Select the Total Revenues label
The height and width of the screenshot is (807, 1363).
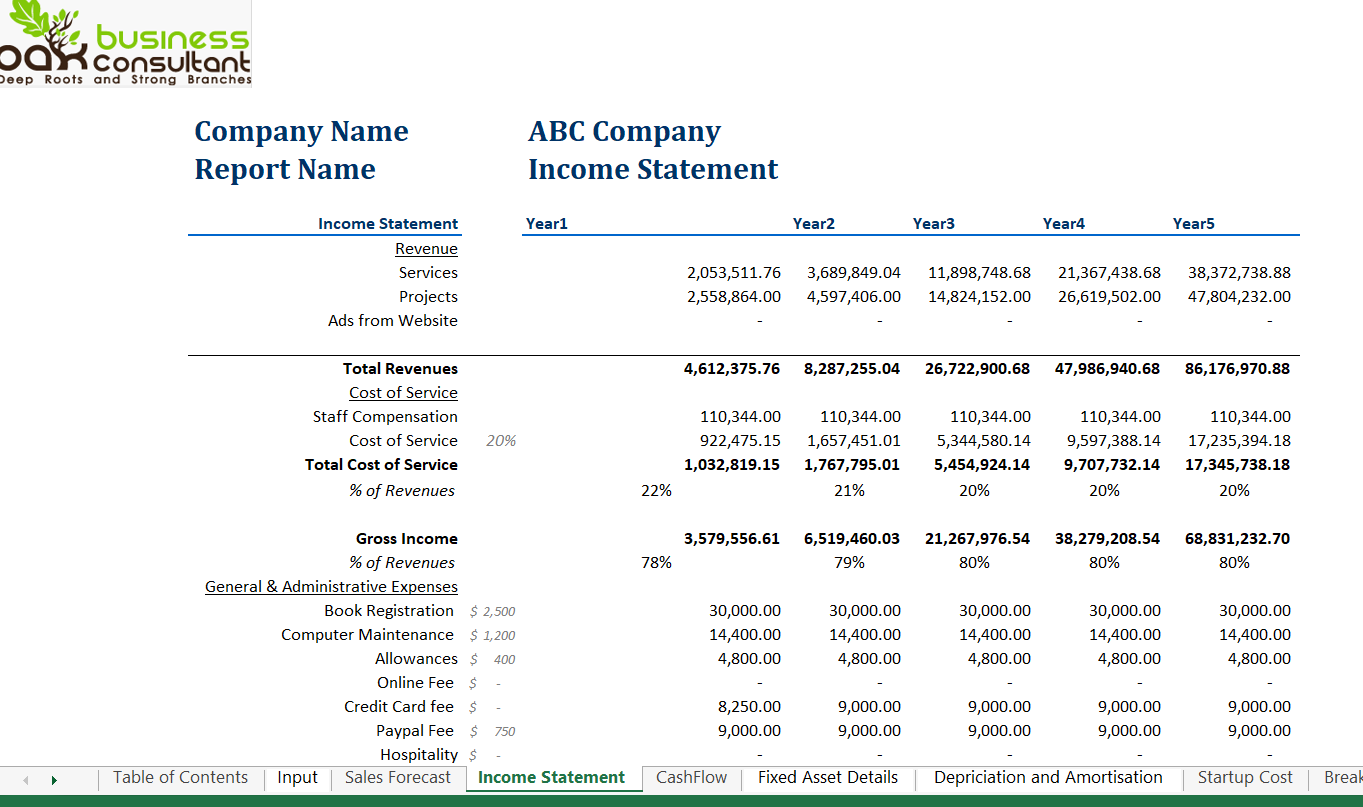[x=400, y=369]
